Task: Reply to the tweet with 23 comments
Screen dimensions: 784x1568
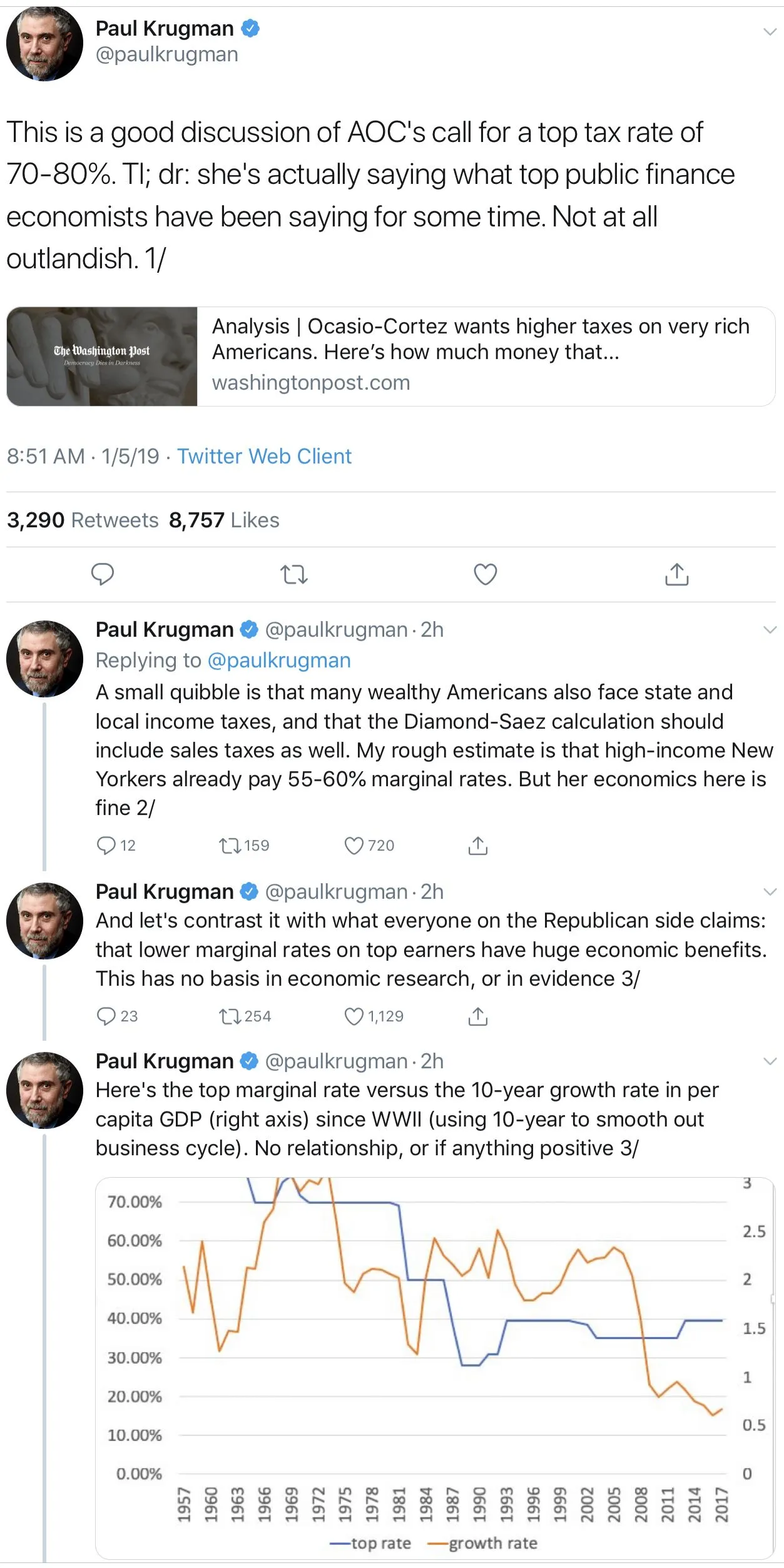Action: click(106, 1016)
